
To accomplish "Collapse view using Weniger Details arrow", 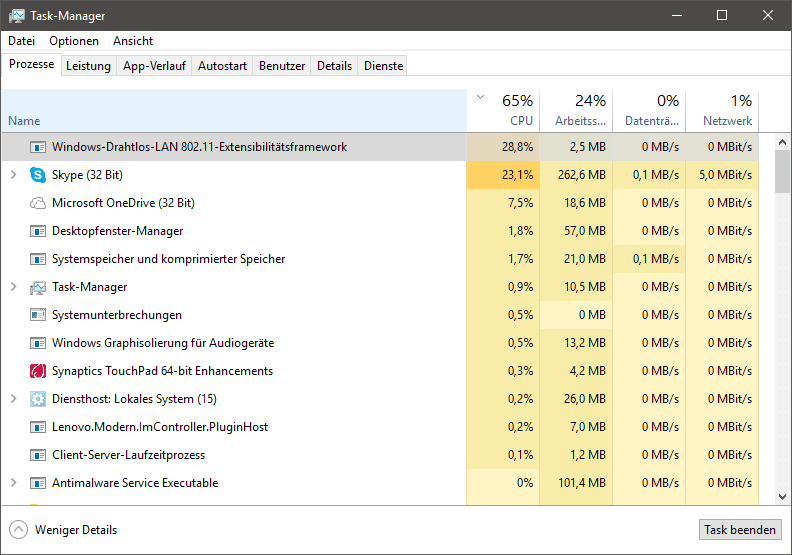I will pyautogui.click(x=19, y=530).
